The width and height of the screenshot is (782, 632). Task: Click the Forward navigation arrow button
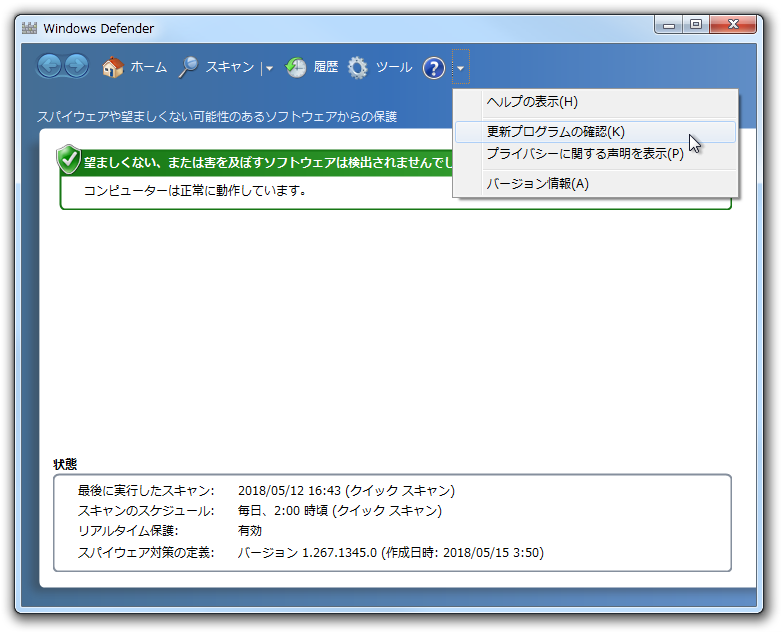click(x=77, y=67)
